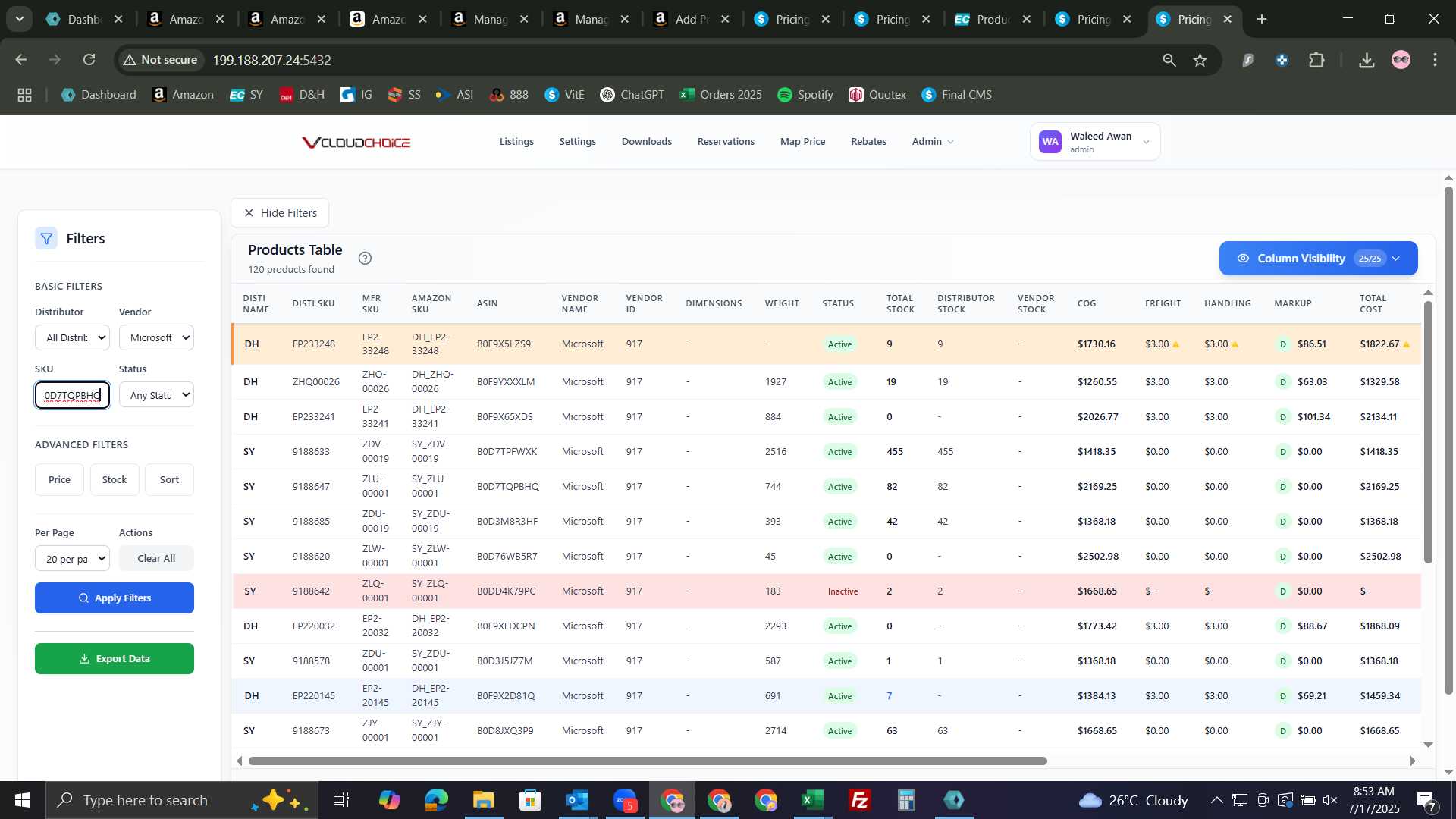Open the bookmarks apps grid icon
1456x819 pixels.
[25, 95]
